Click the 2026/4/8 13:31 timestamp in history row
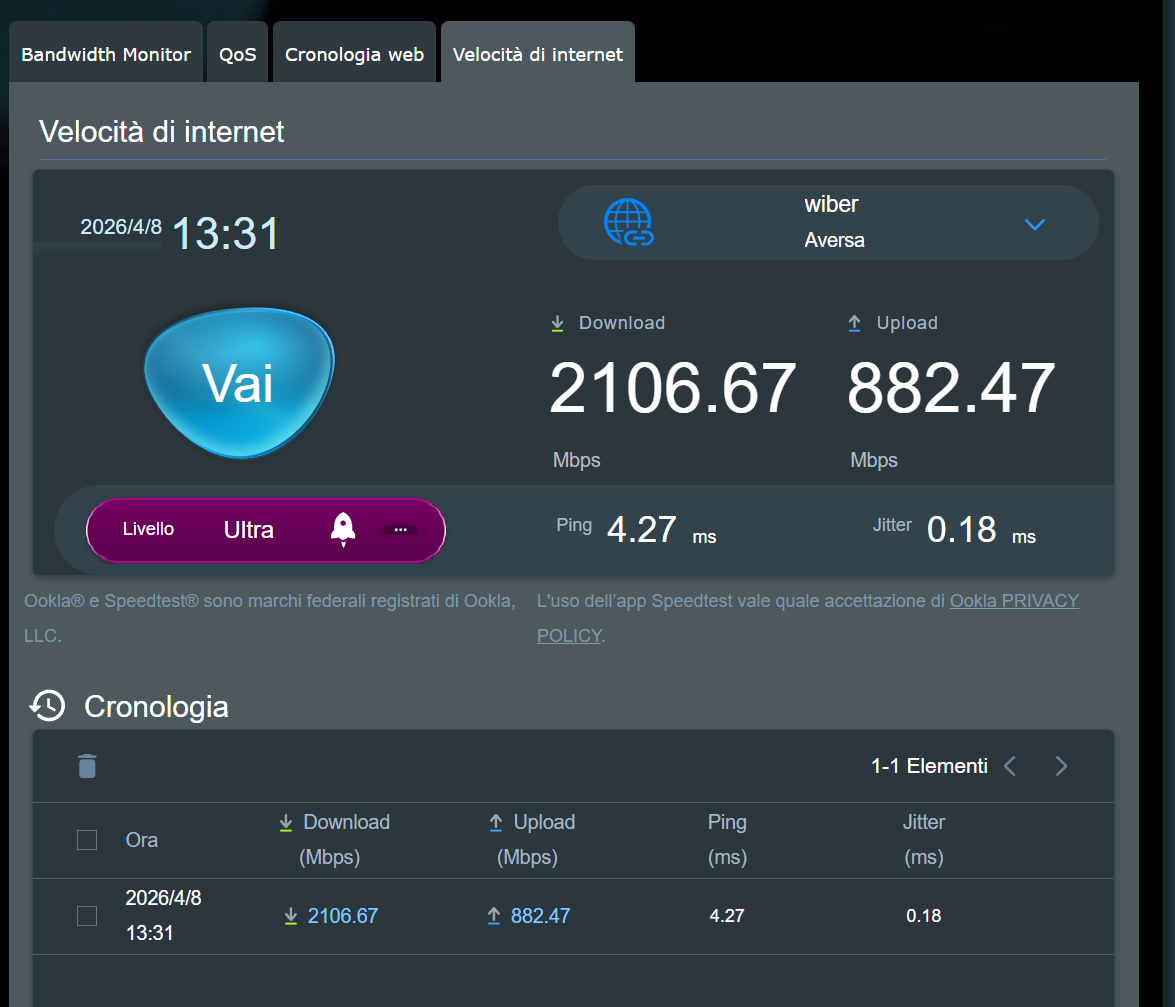The height and width of the screenshot is (1007, 1175). [x=163, y=916]
